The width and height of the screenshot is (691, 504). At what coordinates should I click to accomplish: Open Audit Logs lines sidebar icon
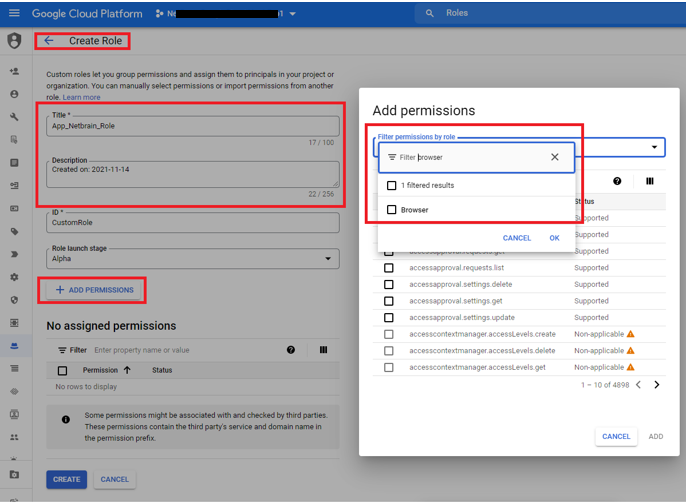click(x=14, y=368)
